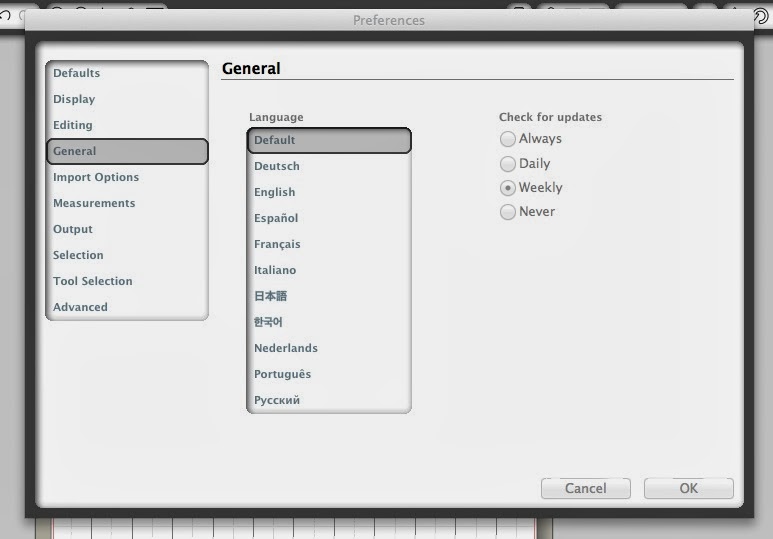Choose Français as the language
Image resolution: width=773 pixels, height=539 pixels.
tap(329, 244)
